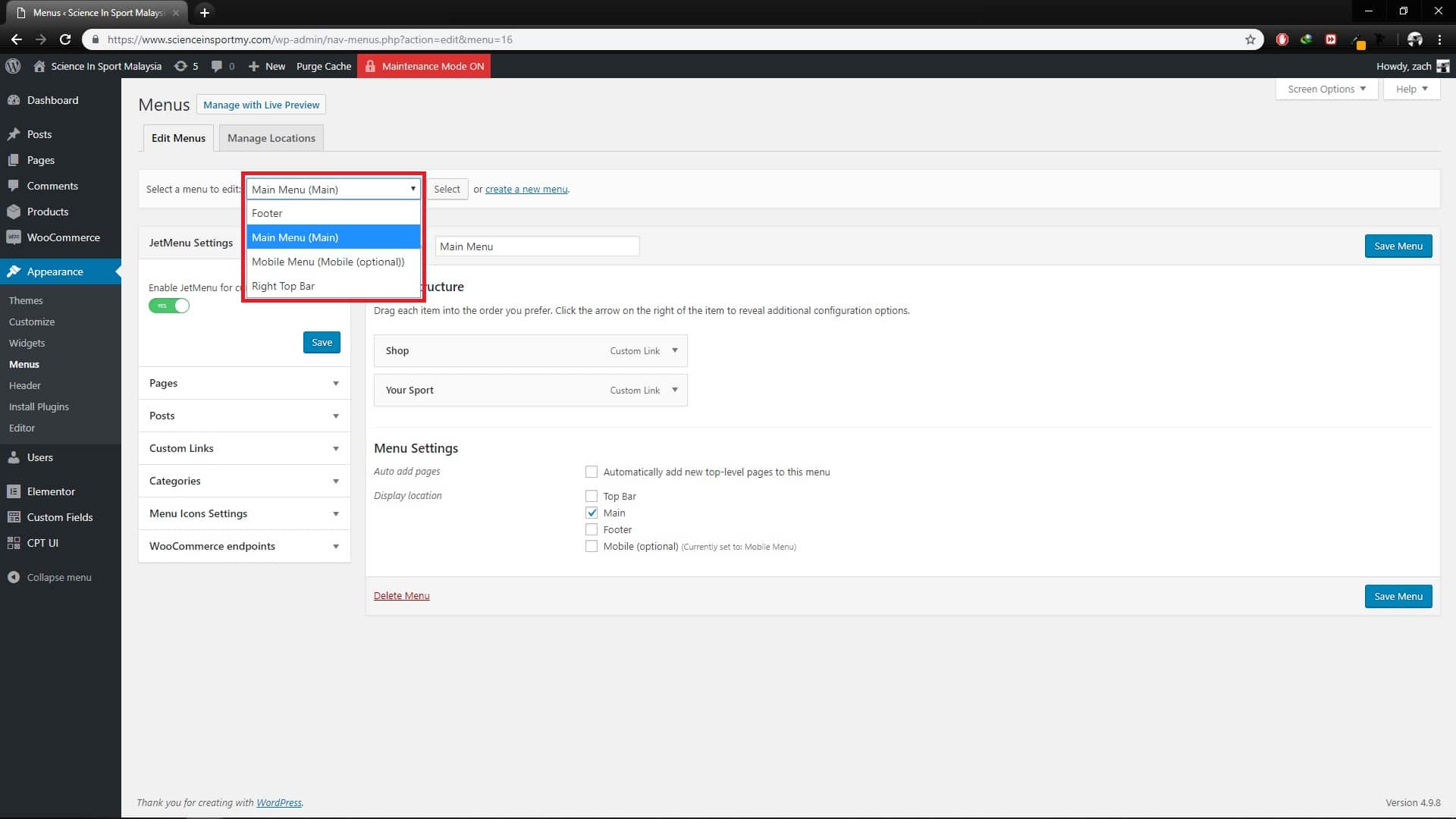The height and width of the screenshot is (819, 1456).
Task: Click the Elementor icon in sidebar
Action: [14, 491]
